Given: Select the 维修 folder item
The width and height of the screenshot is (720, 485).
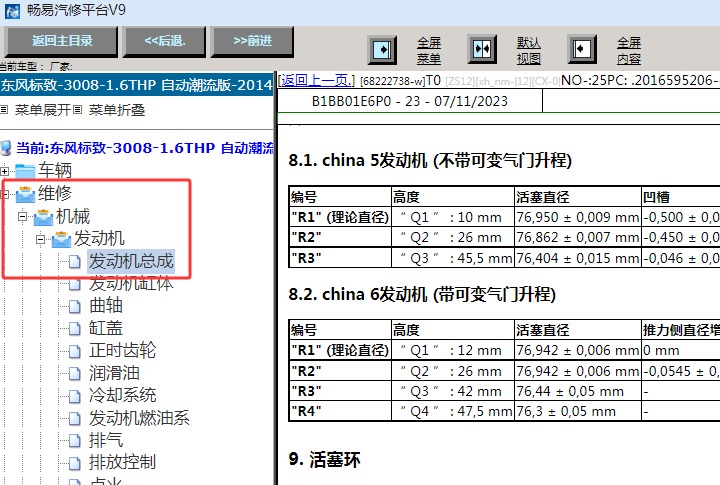Looking at the screenshot, I should (x=55, y=193).
